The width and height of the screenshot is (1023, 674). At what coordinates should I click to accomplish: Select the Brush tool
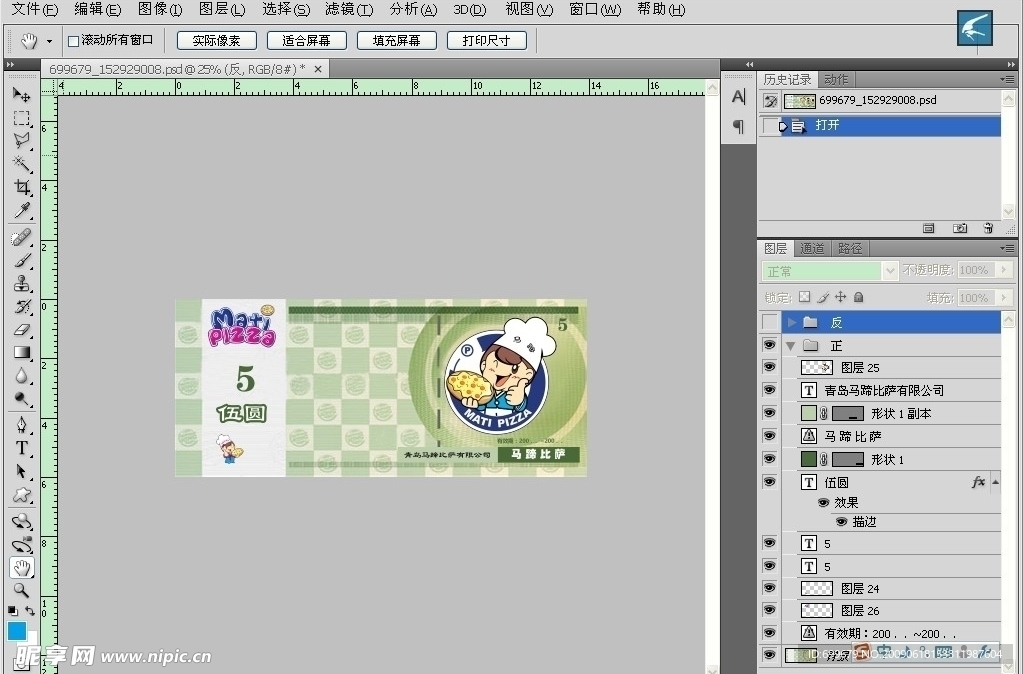[x=22, y=260]
